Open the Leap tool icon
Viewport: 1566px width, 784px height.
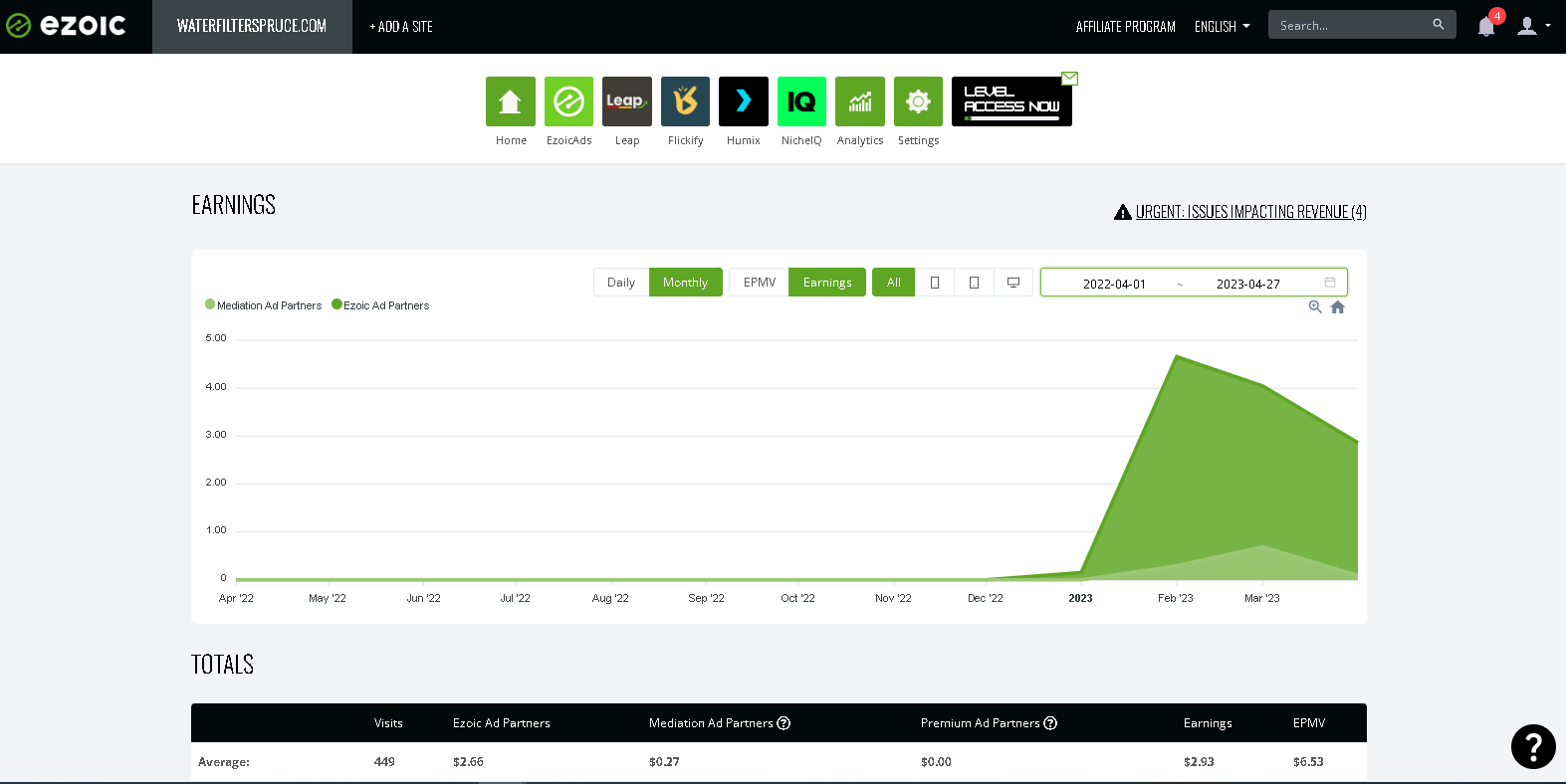click(x=627, y=101)
